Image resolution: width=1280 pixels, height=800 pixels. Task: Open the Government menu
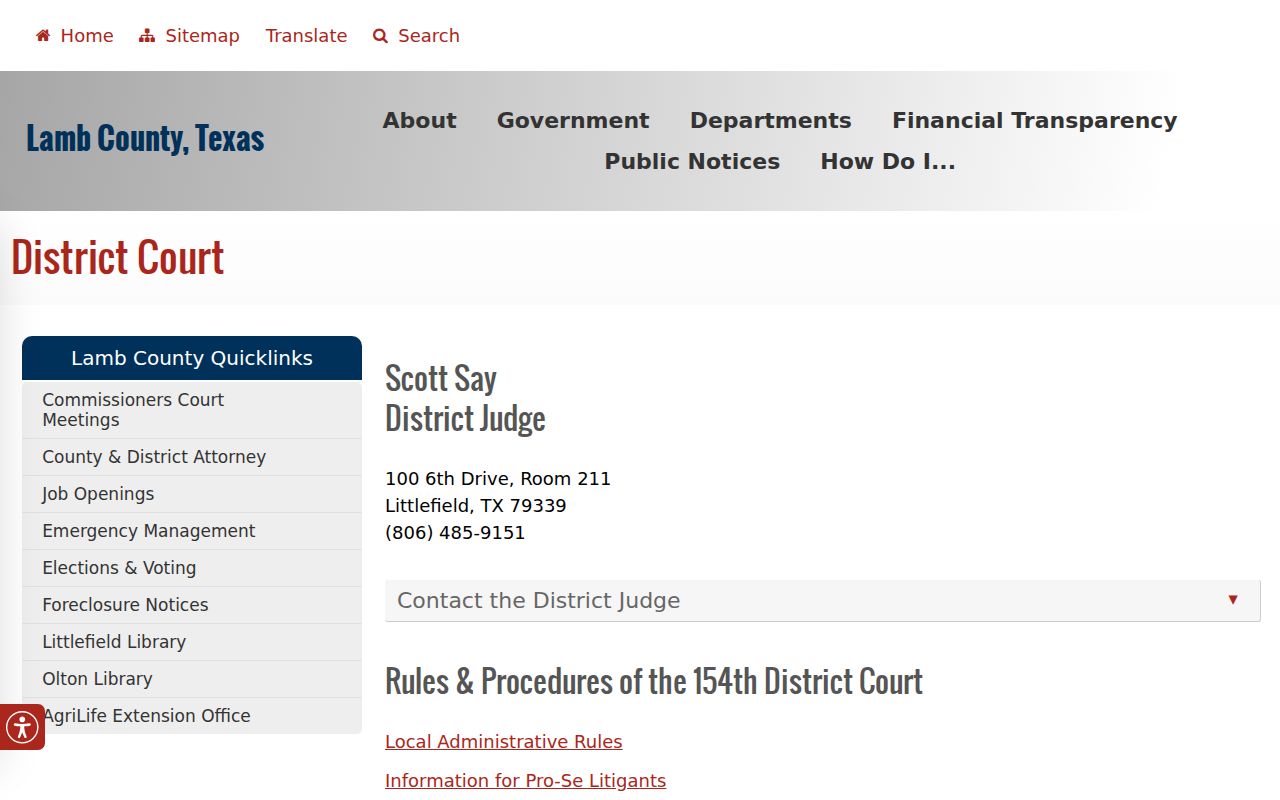point(573,121)
